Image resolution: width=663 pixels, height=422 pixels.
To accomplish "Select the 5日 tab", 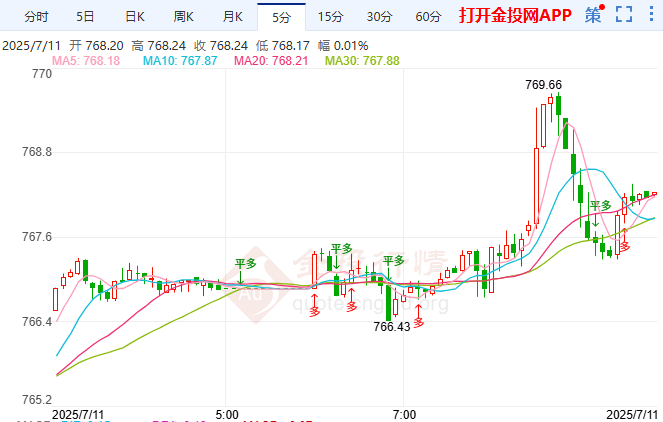I will click(85, 17).
